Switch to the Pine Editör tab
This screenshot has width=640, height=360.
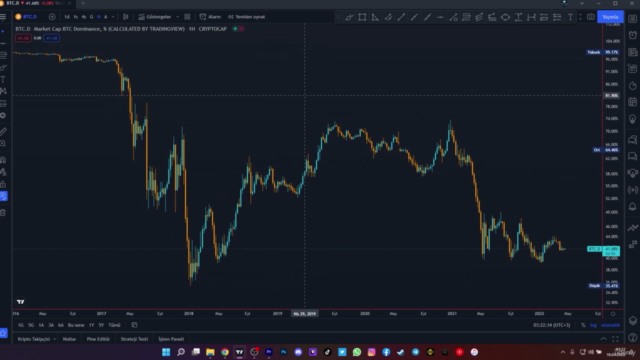point(98,339)
